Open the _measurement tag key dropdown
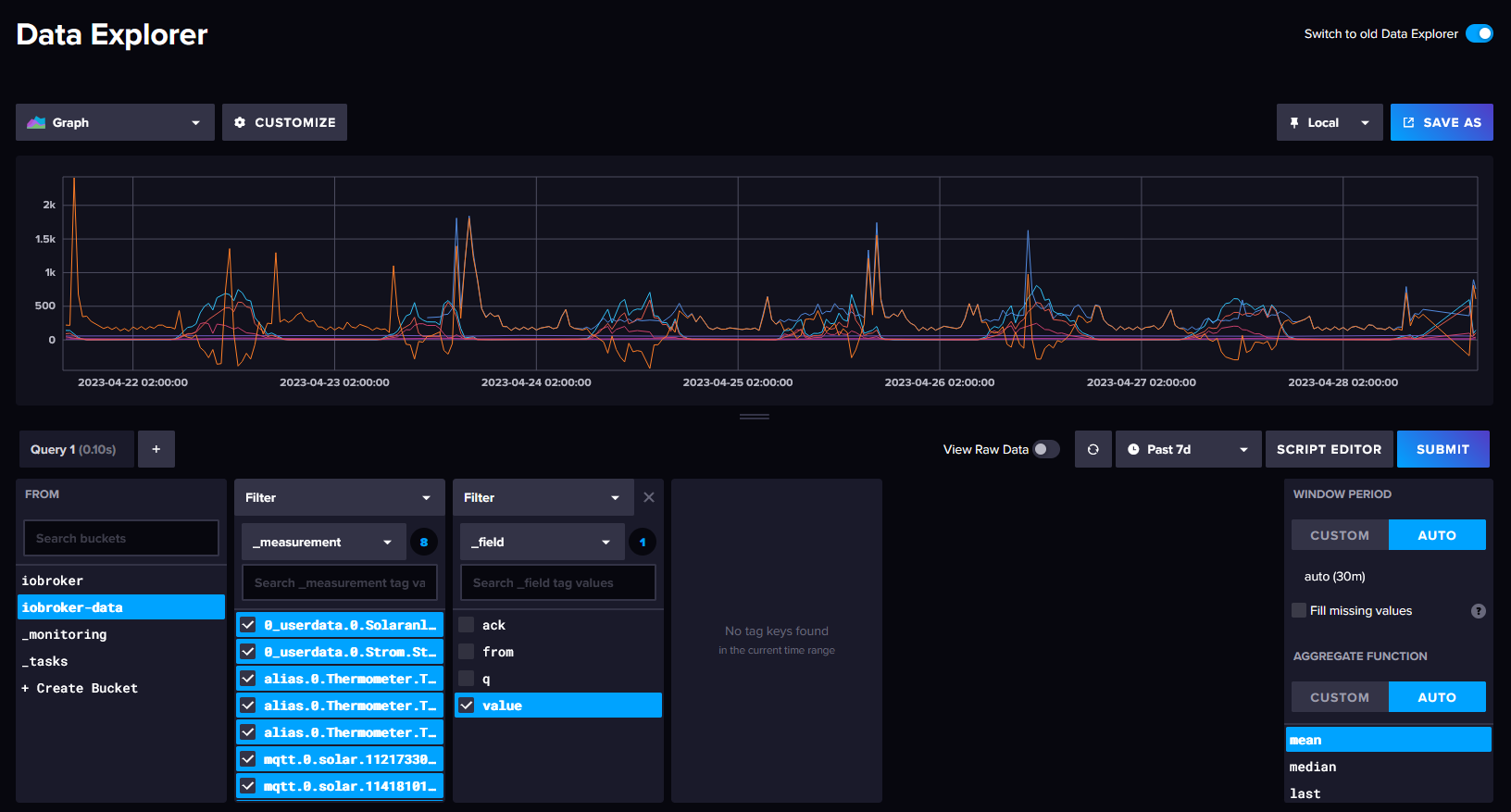 [x=323, y=542]
